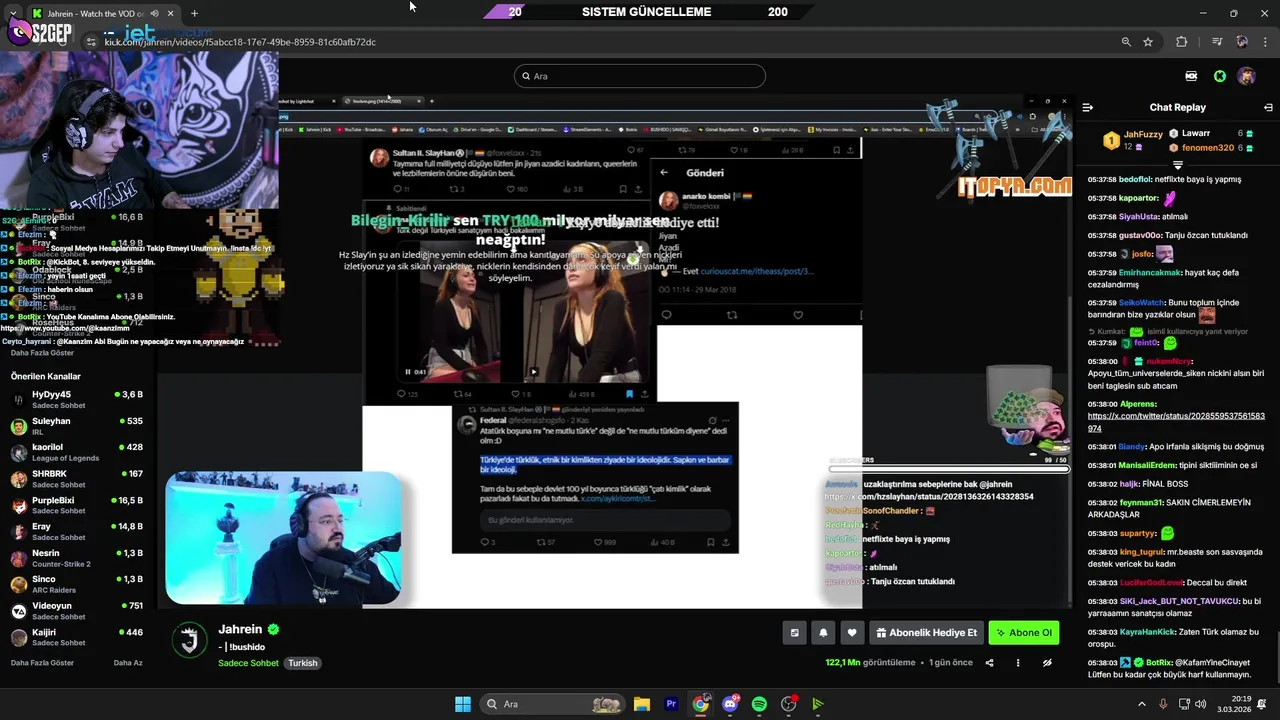Click the microphone icon in system tray

coord(1163,704)
